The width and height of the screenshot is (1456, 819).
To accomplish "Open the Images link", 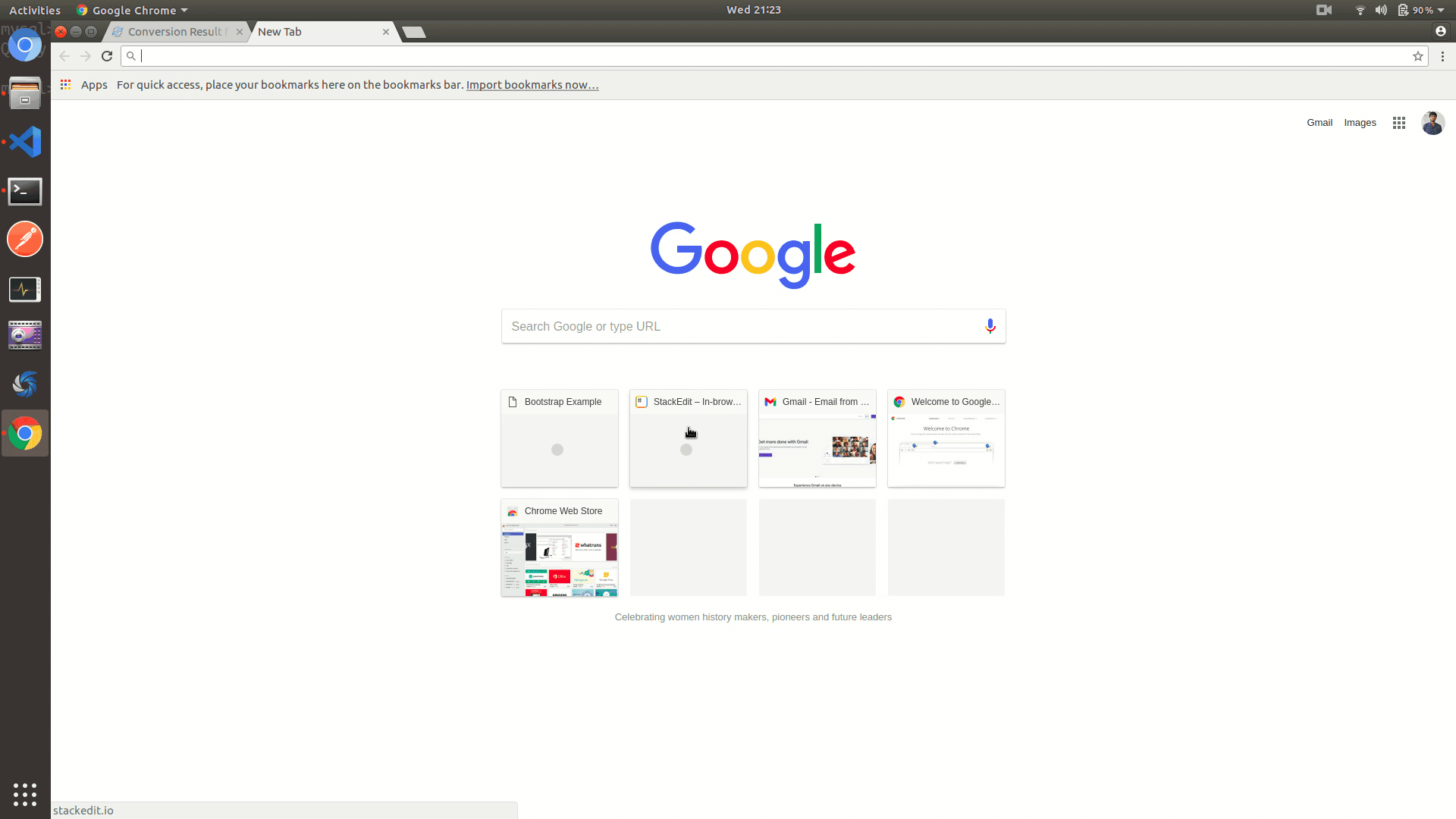I will [x=1360, y=123].
